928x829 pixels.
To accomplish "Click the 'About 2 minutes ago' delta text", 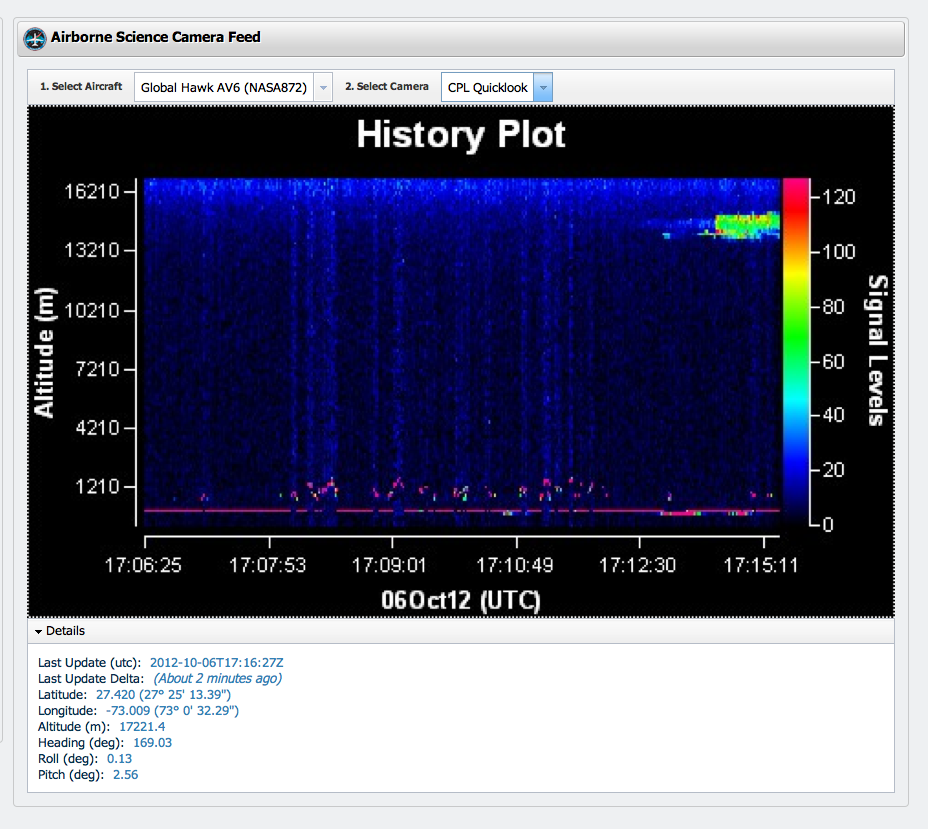I will pyautogui.click(x=217, y=678).
